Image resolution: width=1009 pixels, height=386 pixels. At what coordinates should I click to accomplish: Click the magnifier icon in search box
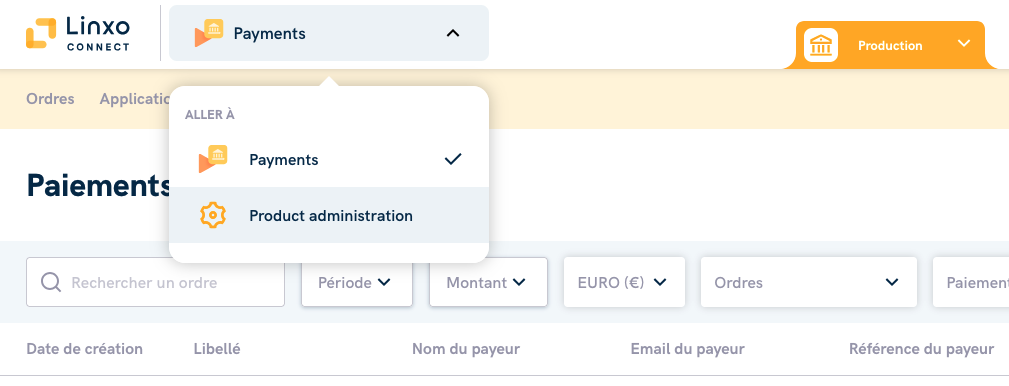(x=51, y=282)
